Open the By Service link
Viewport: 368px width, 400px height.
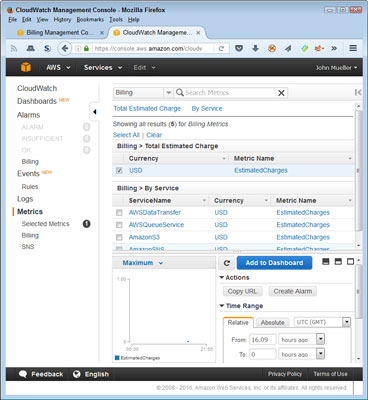click(x=207, y=109)
